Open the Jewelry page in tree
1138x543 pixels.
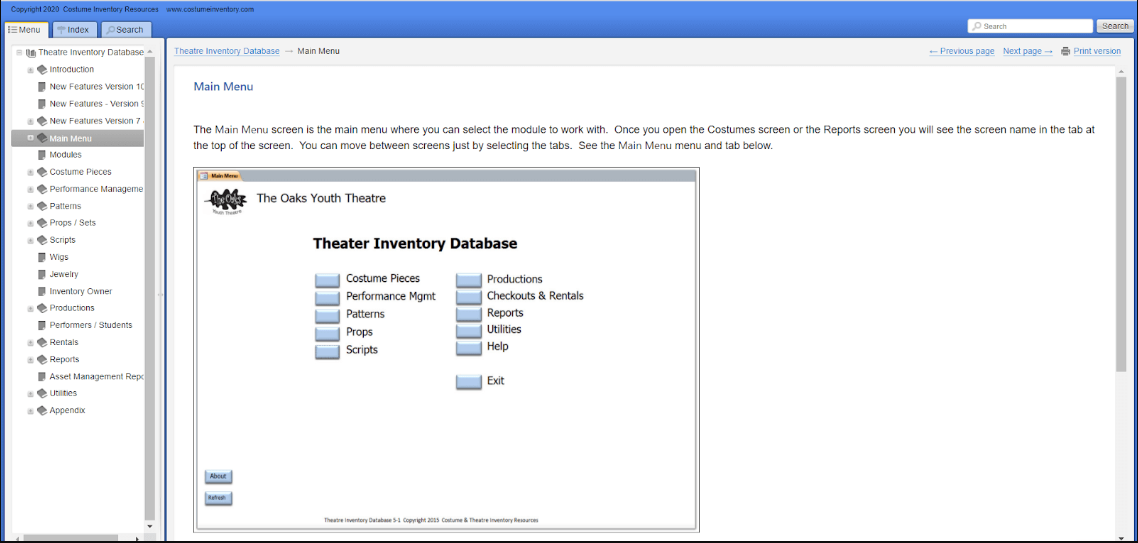[x=64, y=274]
